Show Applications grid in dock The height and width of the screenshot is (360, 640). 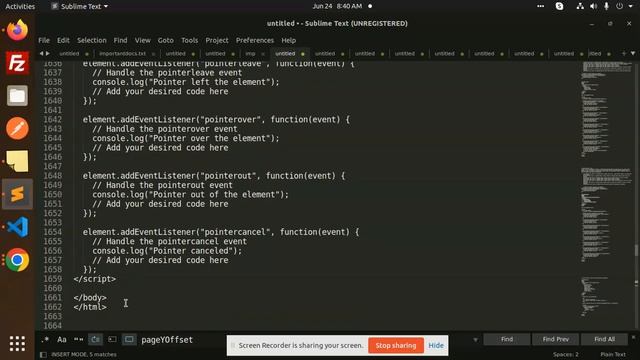point(17,344)
